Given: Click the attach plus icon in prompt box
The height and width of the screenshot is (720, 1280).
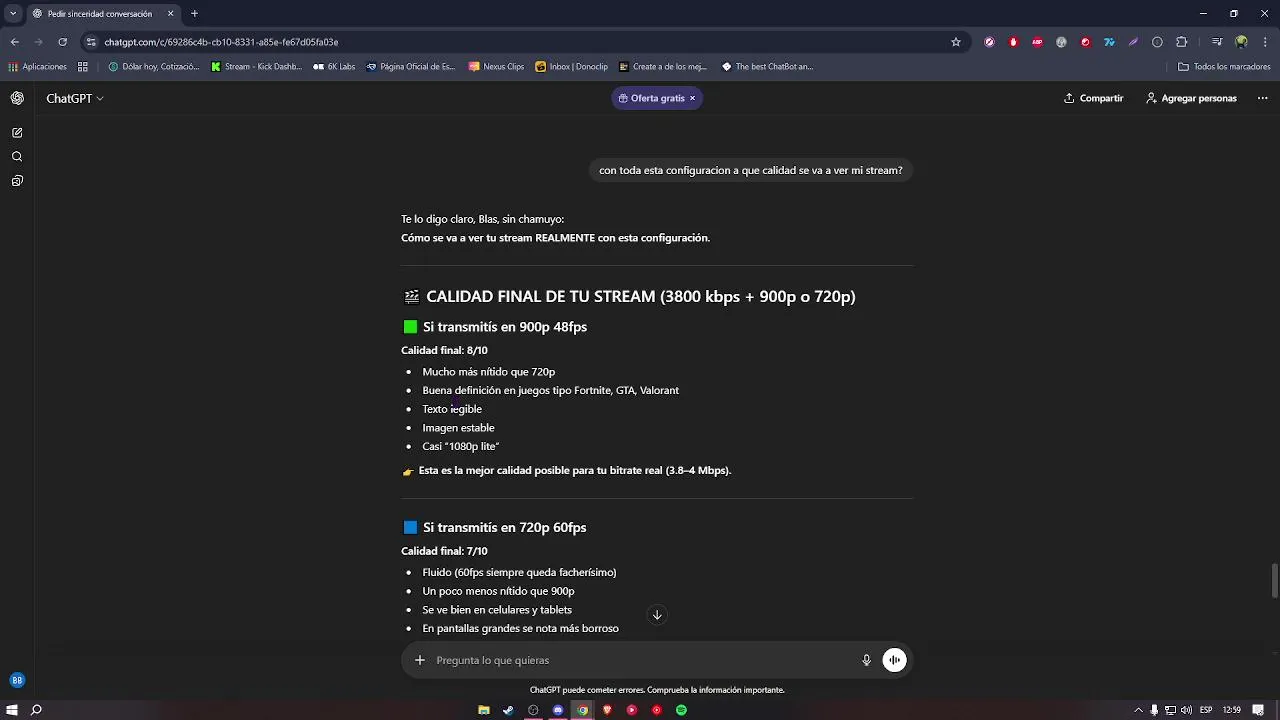Looking at the screenshot, I should [x=420, y=660].
